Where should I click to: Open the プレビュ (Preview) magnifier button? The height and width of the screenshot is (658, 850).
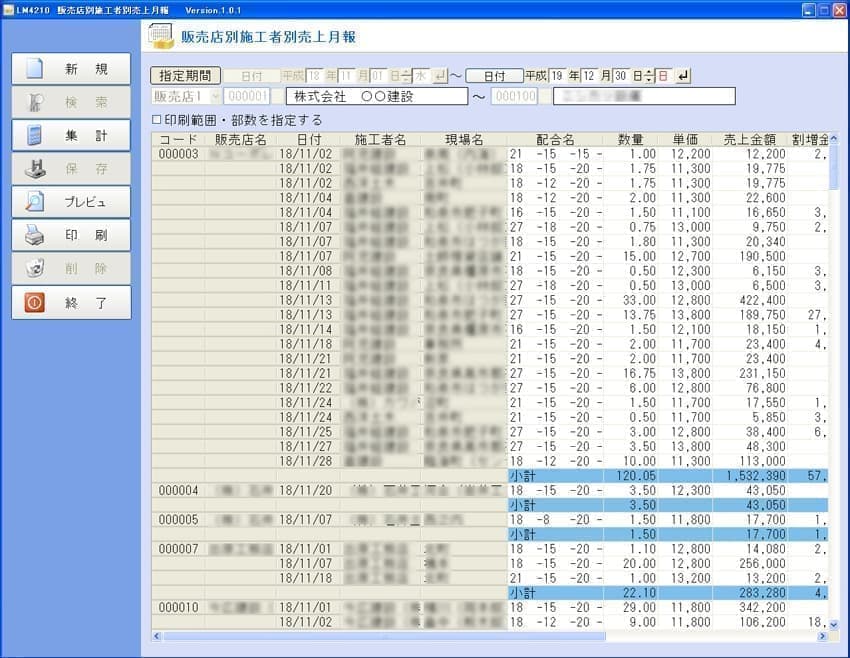click(x=71, y=202)
